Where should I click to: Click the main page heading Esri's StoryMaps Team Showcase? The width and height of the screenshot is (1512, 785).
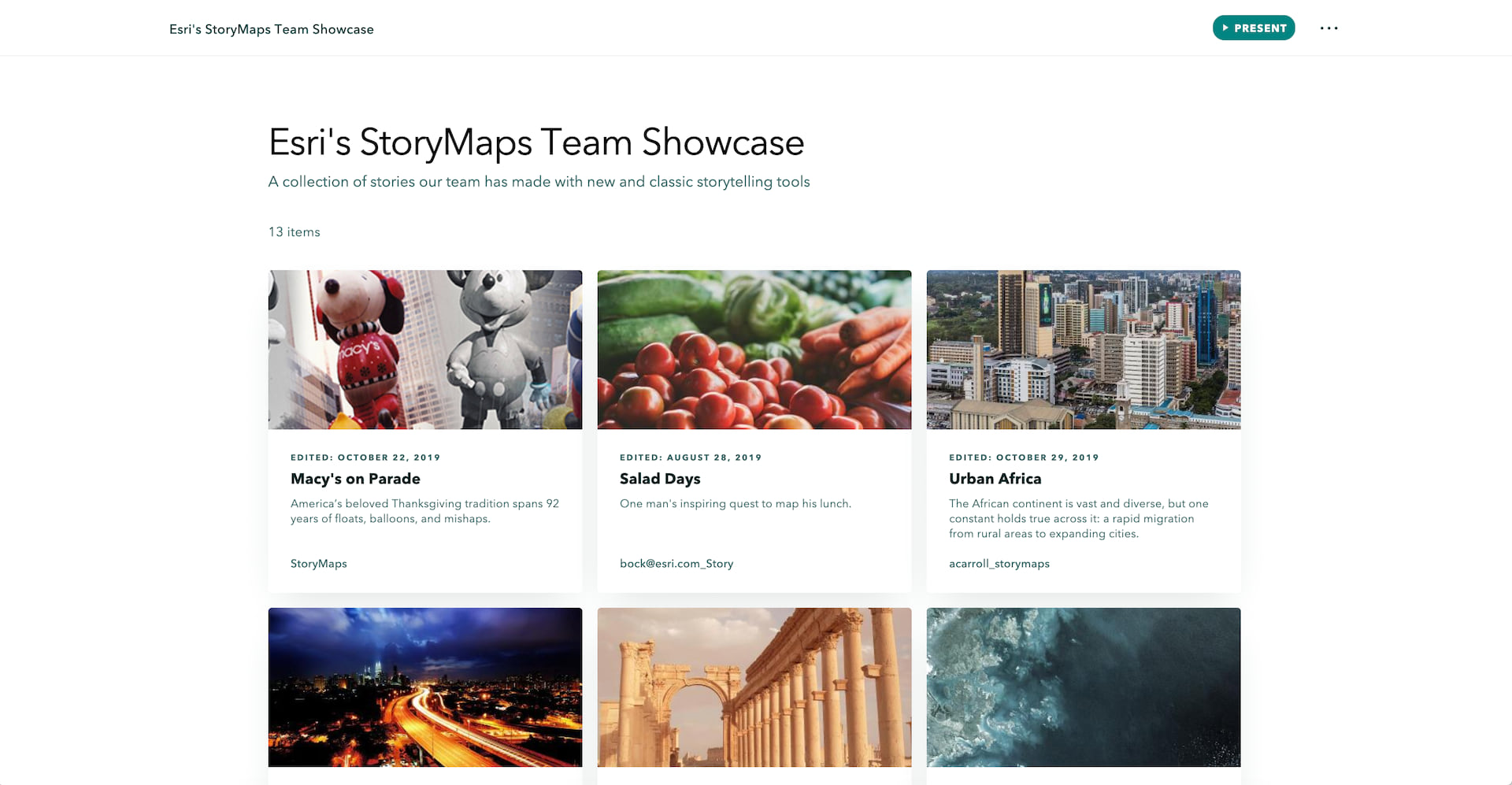point(536,143)
